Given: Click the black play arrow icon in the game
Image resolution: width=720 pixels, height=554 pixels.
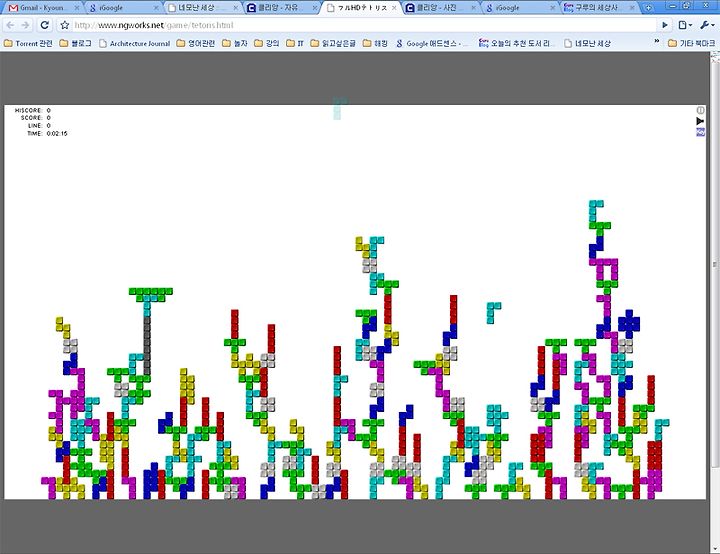Looking at the screenshot, I should pos(700,121).
